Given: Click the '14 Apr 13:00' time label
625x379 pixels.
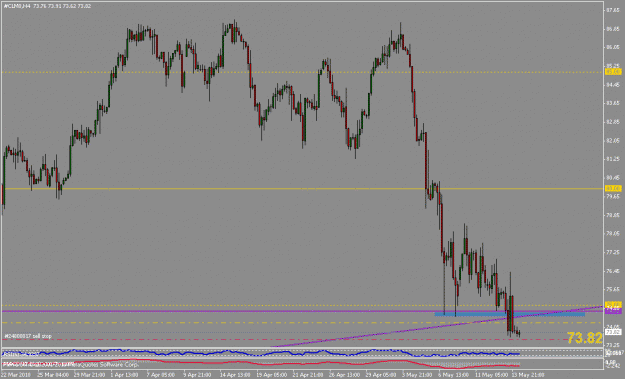Looking at the screenshot, I should tap(235, 375).
